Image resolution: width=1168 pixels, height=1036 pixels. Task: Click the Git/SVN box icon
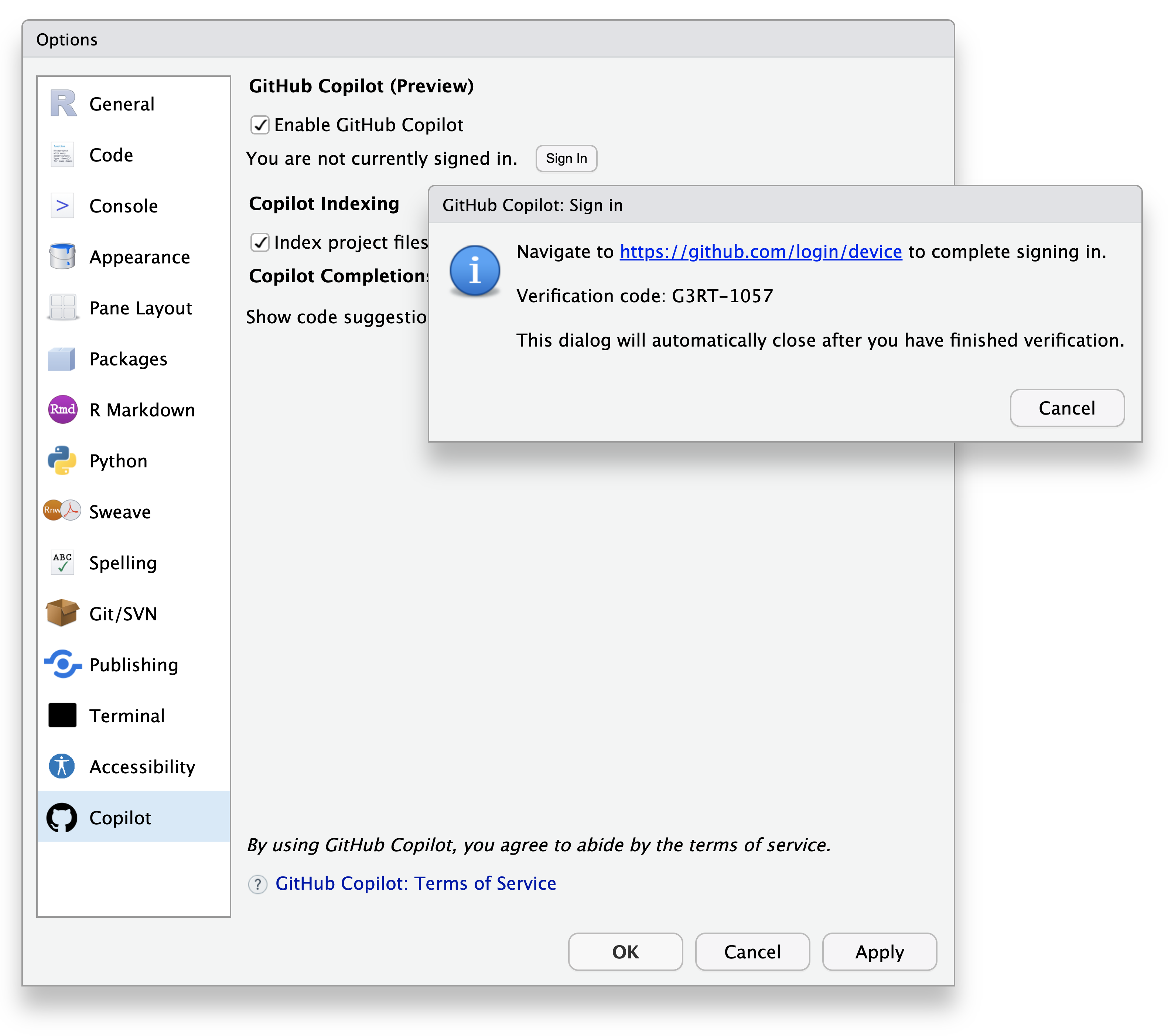coord(62,613)
